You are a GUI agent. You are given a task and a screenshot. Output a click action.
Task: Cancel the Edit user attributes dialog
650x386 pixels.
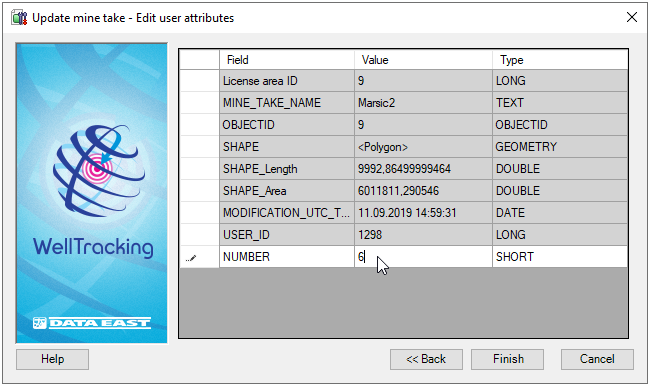pos(597,359)
